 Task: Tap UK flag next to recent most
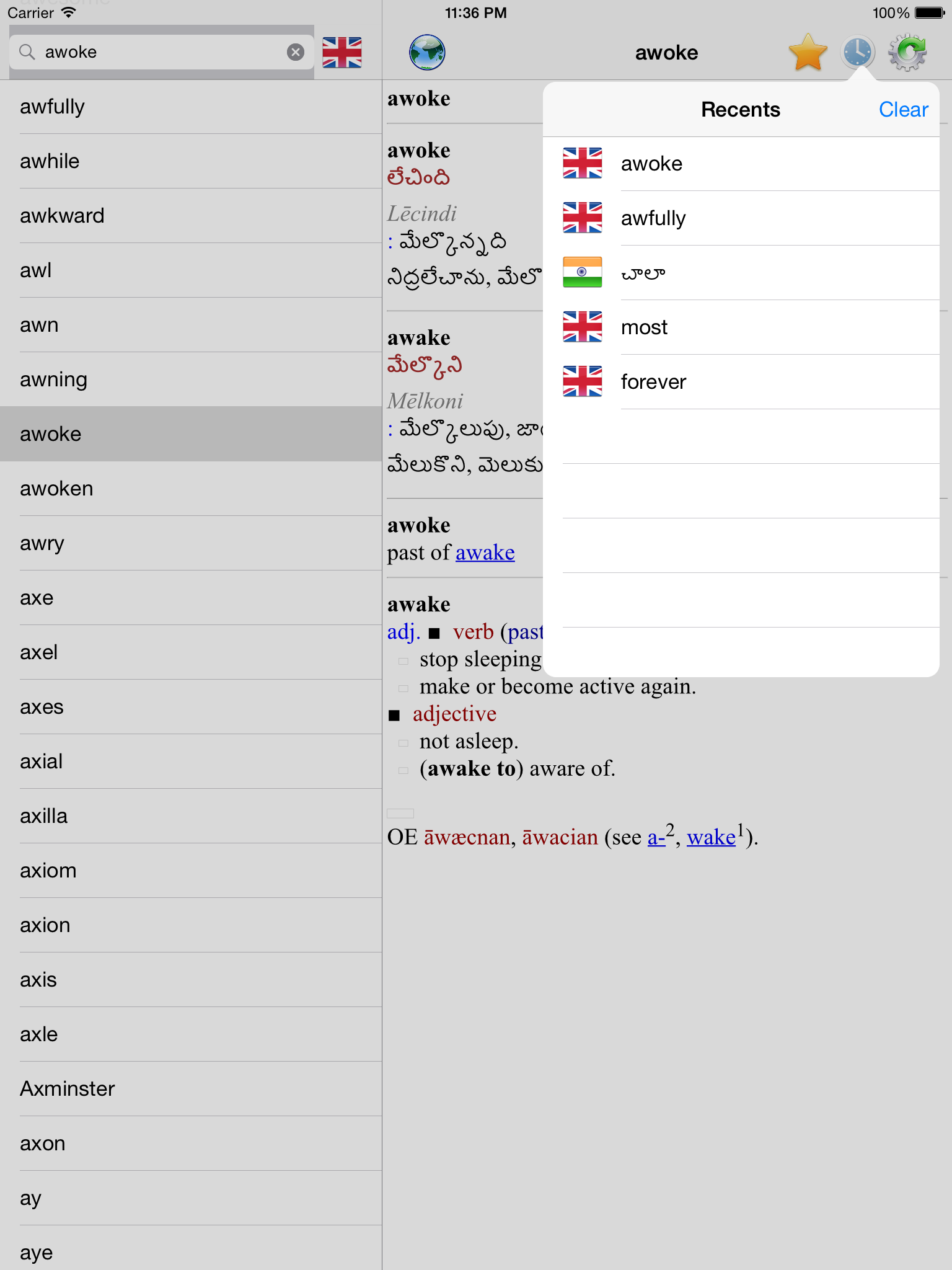582,327
